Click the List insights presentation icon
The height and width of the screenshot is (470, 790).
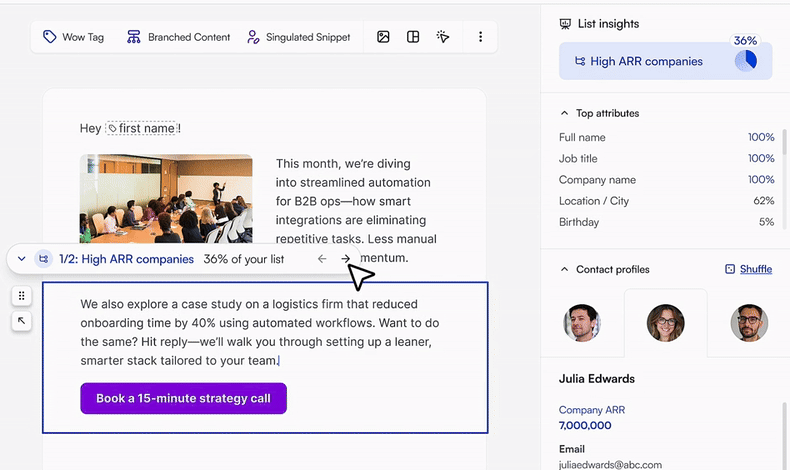(x=565, y=24)
